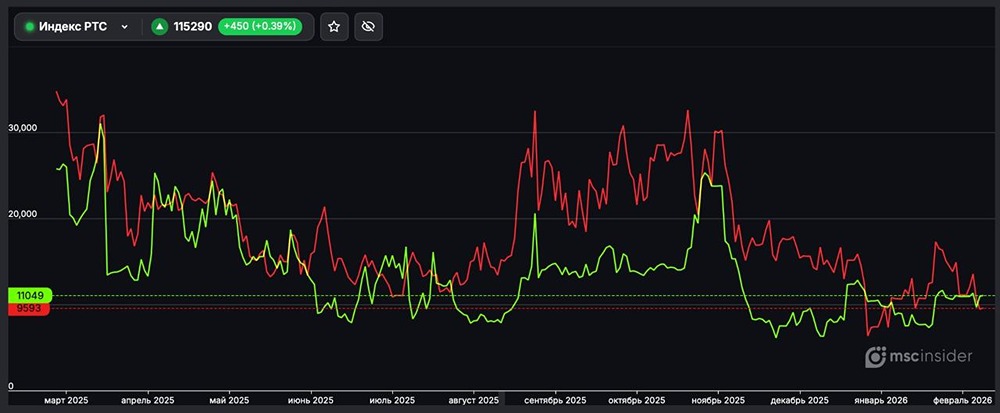
Task: Click the 30,000 y-axis label
Action: [x=22, y=128]
